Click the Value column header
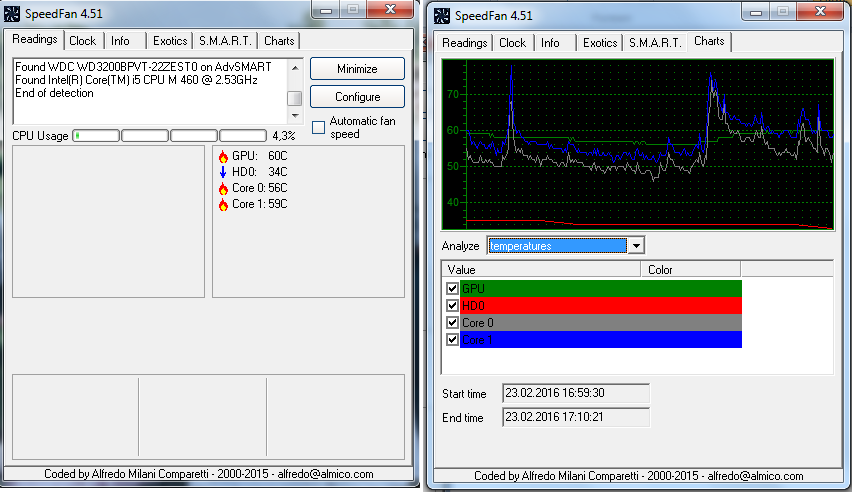Viewport: 852px width, 492px height. coord(542,270)
